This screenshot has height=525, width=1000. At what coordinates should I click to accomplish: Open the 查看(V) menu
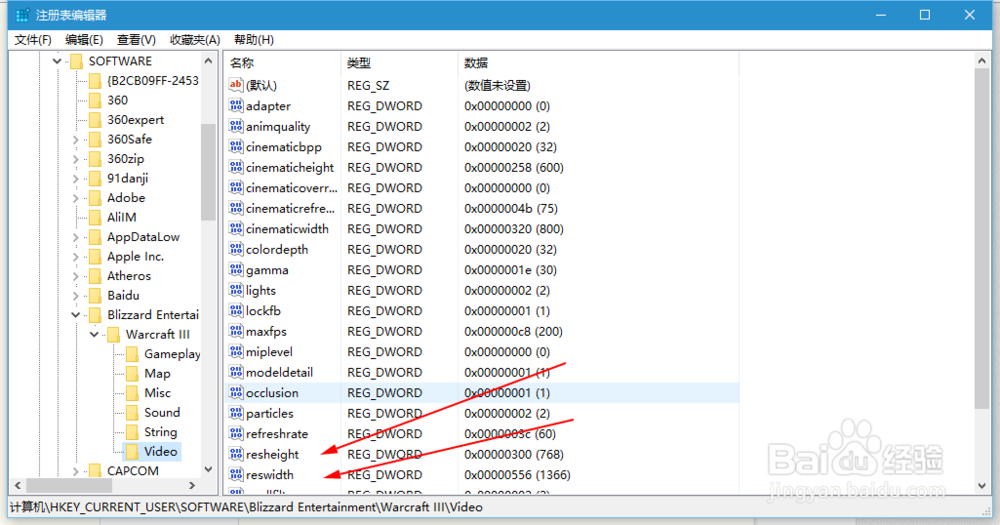pos(136,40)
